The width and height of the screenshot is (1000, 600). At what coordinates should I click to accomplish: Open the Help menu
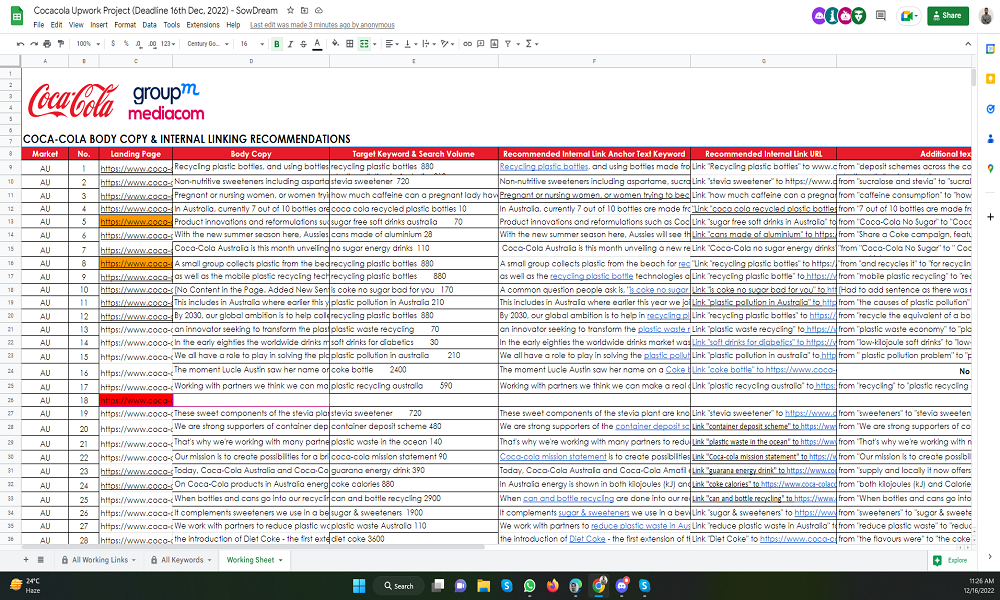point(233,25)
